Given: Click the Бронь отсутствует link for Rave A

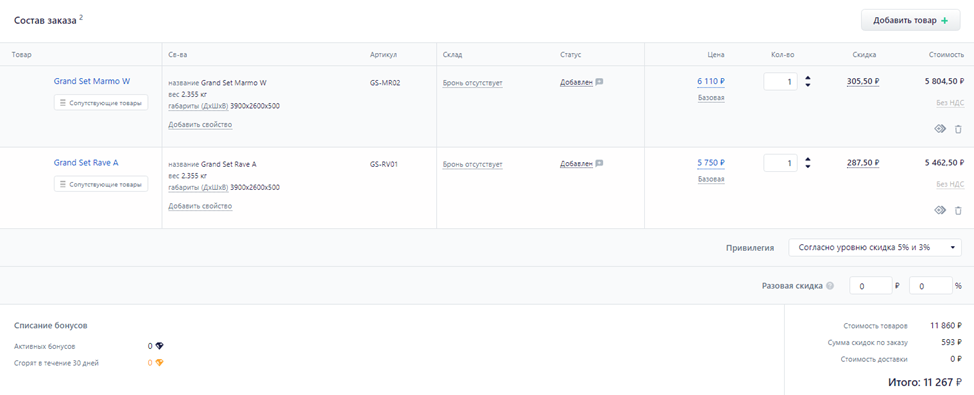Looking at the screenshot, I should pos(473,164).
